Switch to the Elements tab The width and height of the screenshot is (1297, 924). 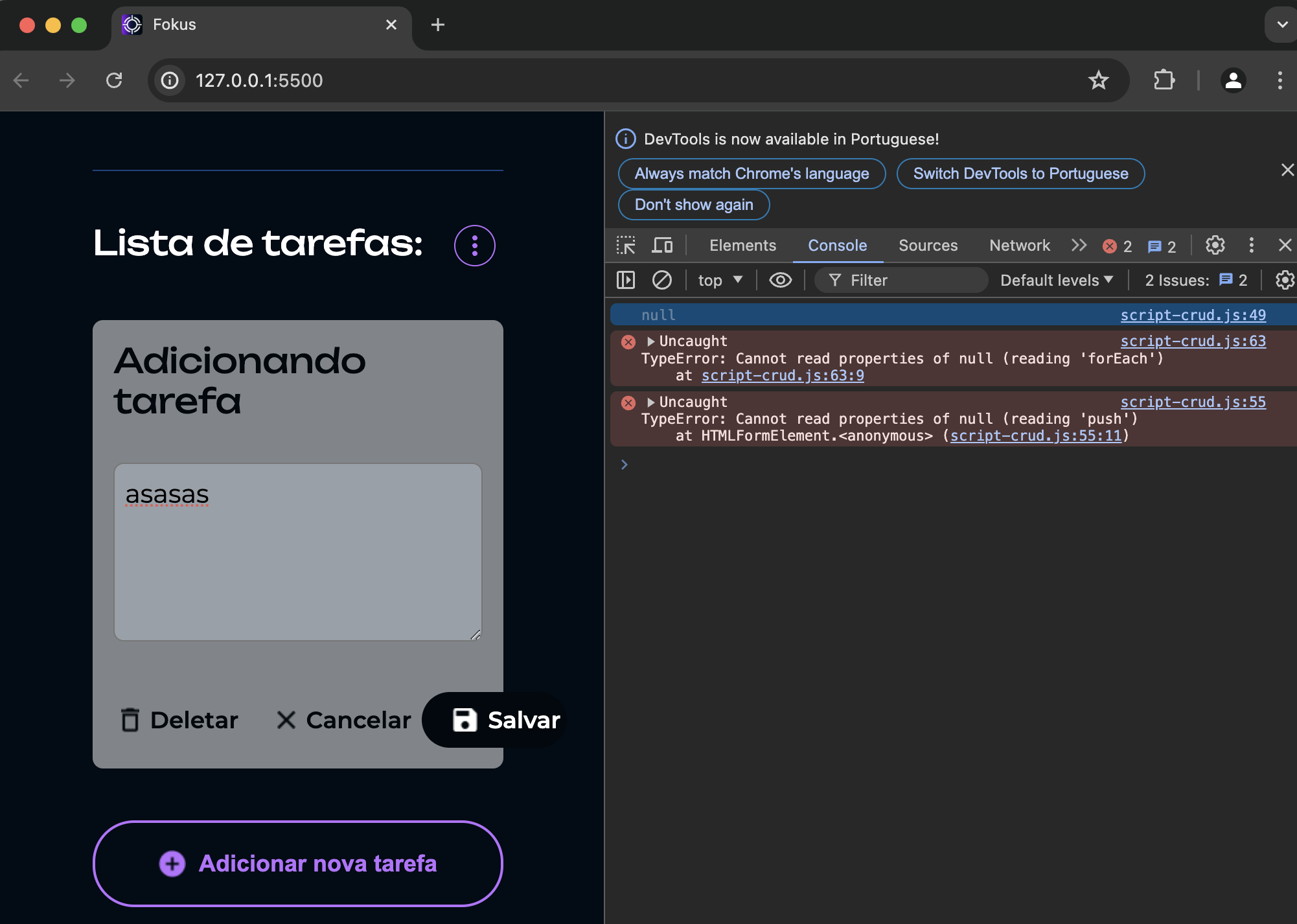(742, 244)
